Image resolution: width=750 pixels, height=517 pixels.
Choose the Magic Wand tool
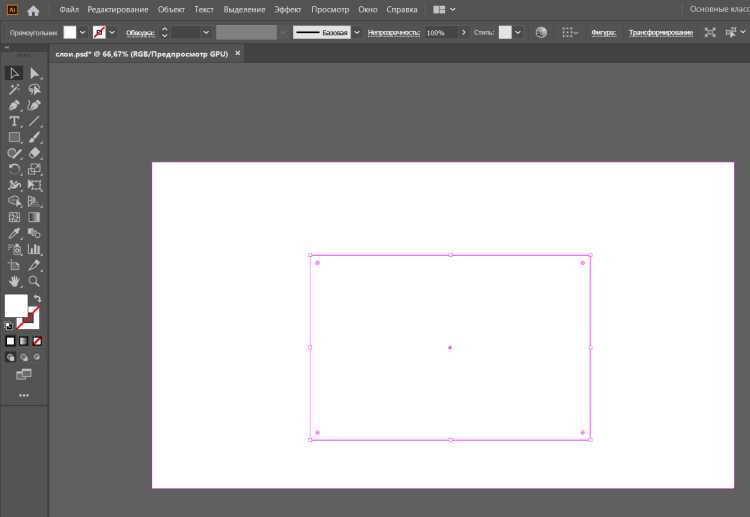click(14, 89)
